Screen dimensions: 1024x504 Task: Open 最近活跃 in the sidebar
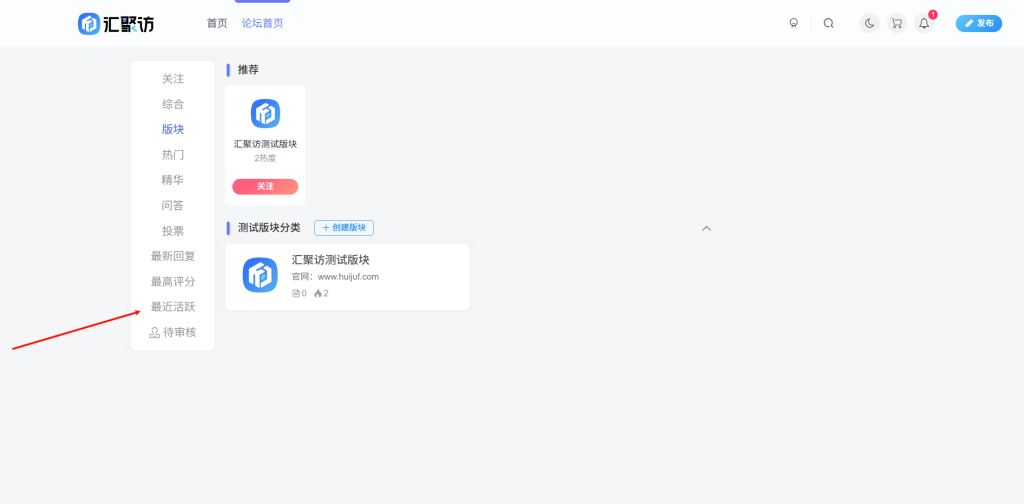coord(173,307)
